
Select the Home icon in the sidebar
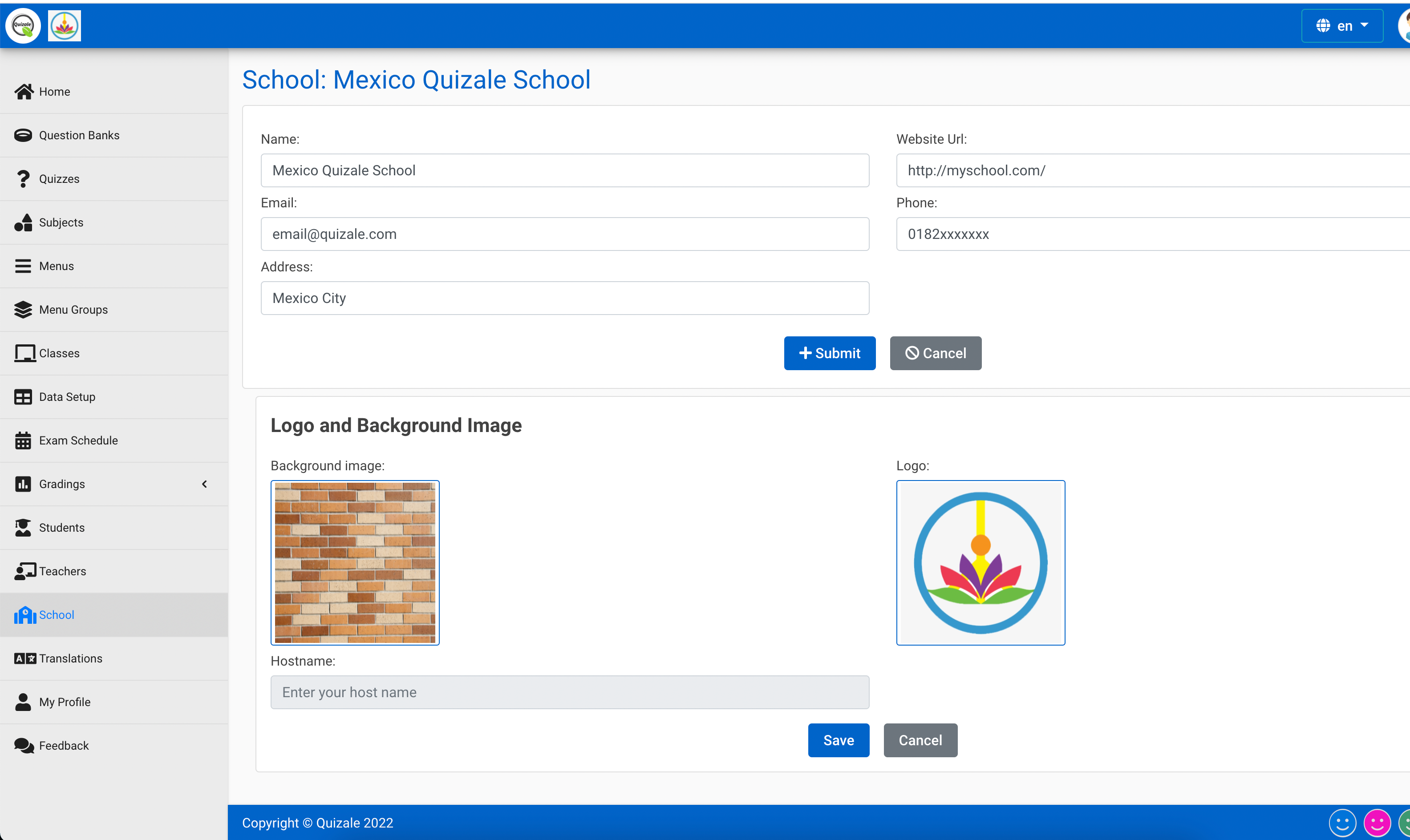click(23, 91)
